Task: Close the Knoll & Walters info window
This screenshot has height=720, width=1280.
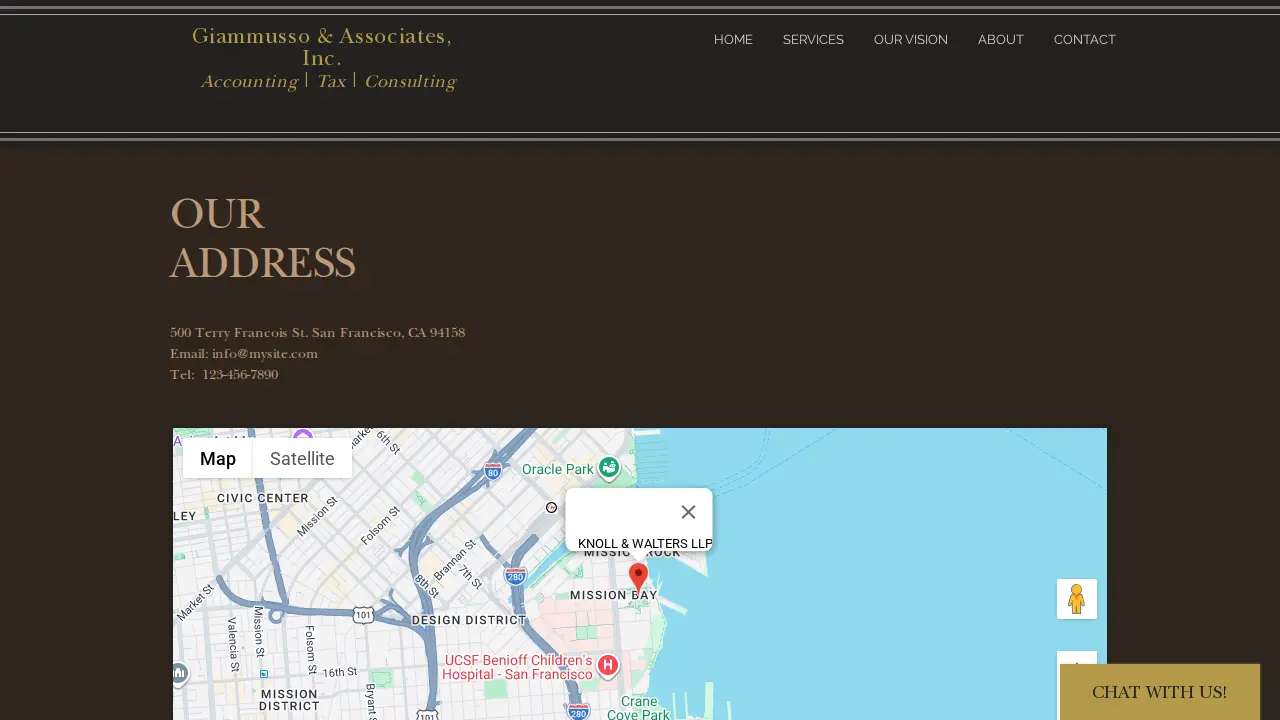Action: [x=688, y=512]
